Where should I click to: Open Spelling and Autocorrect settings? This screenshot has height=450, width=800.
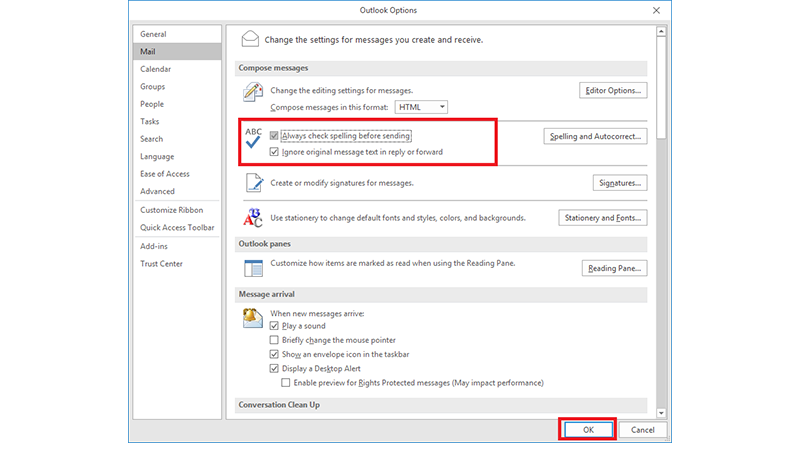(595, 136)
